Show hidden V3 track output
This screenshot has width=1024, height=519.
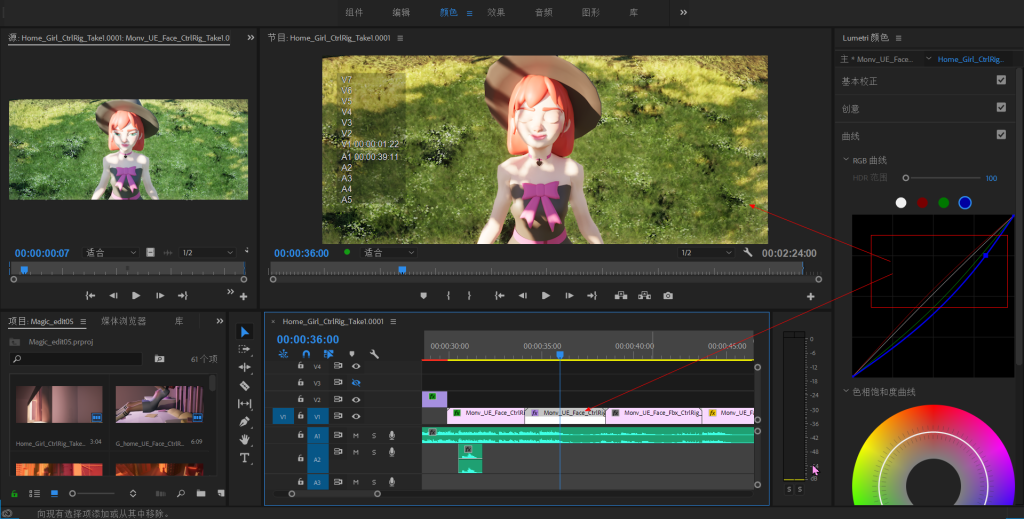[x=356, y=383]
